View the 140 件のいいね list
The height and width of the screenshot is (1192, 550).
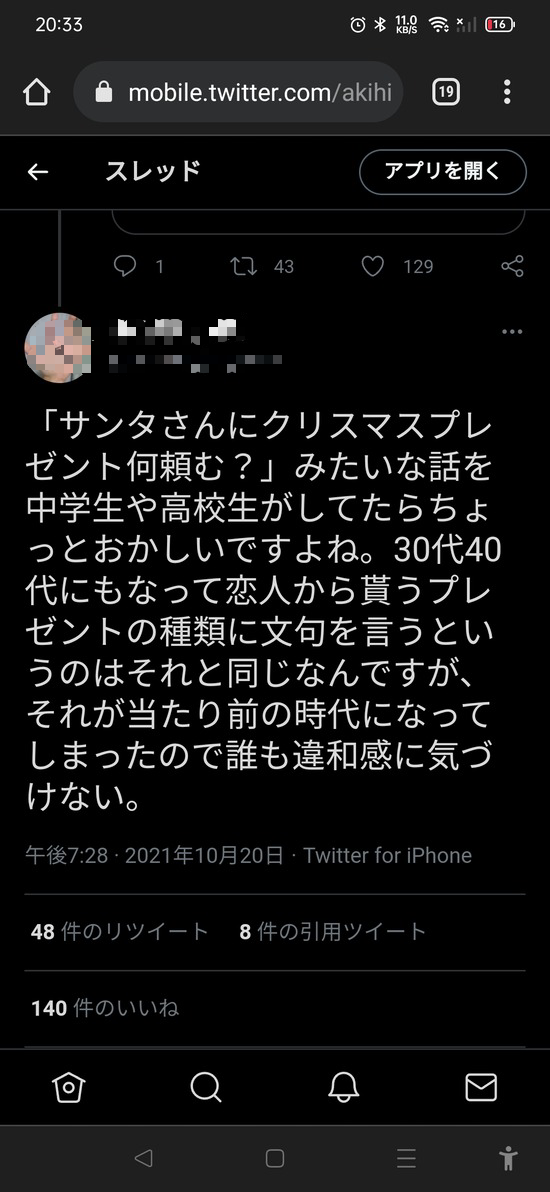(105, 1009)
